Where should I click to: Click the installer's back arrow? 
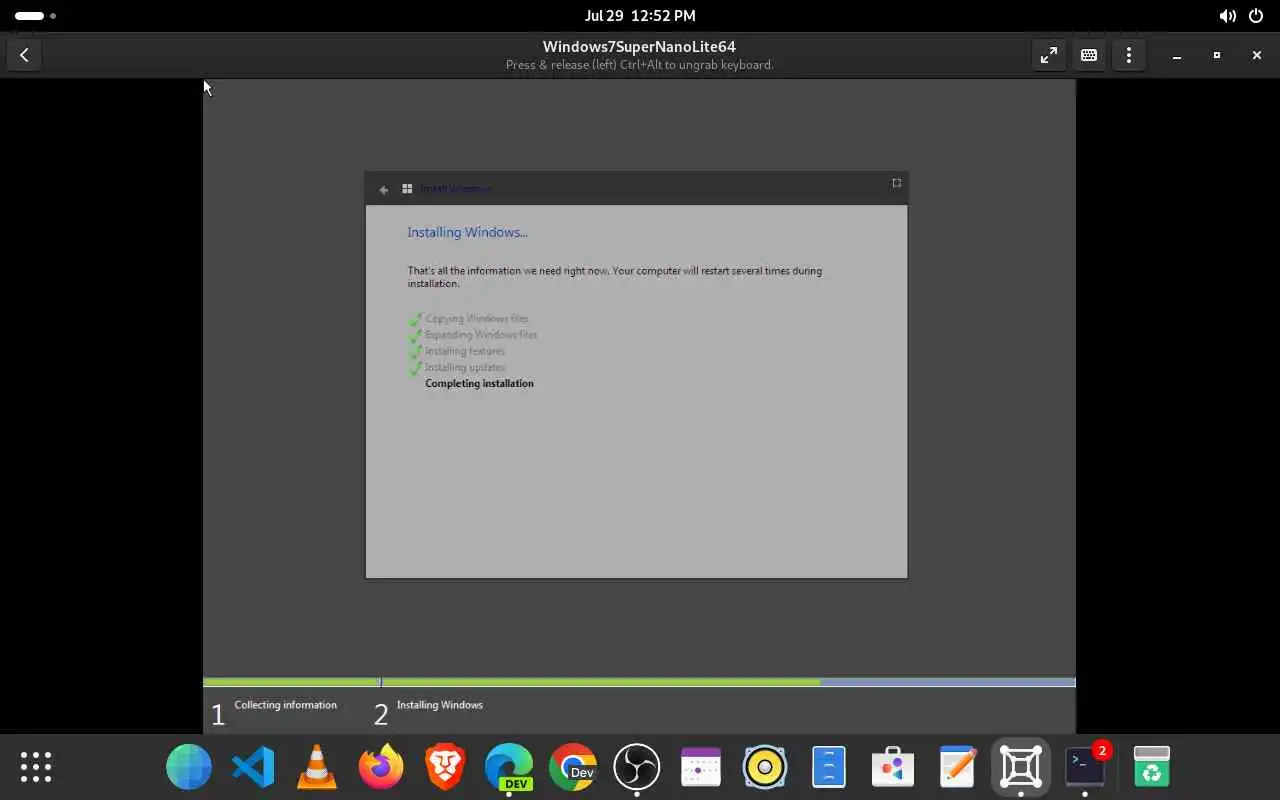tap(383, 189)
